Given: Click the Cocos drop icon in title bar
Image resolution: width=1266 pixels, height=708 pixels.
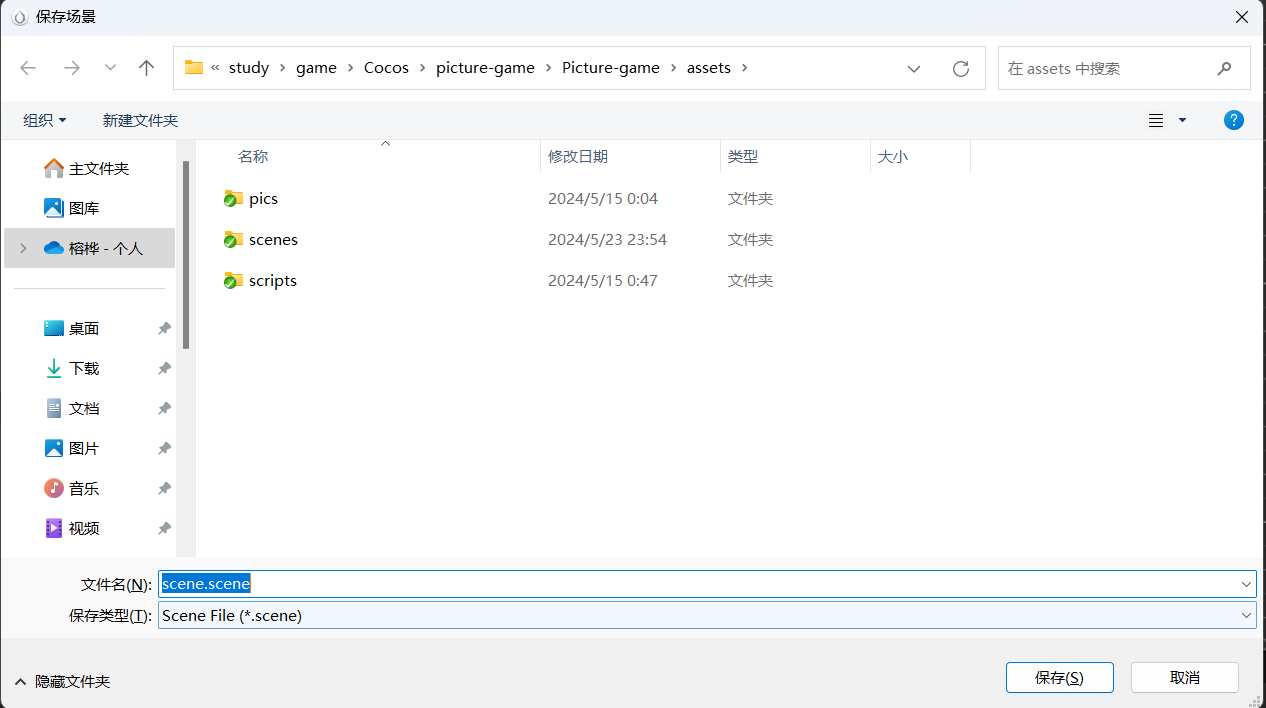Looking at the screenshot, I should pyautogui.click(x=19, y=17).
